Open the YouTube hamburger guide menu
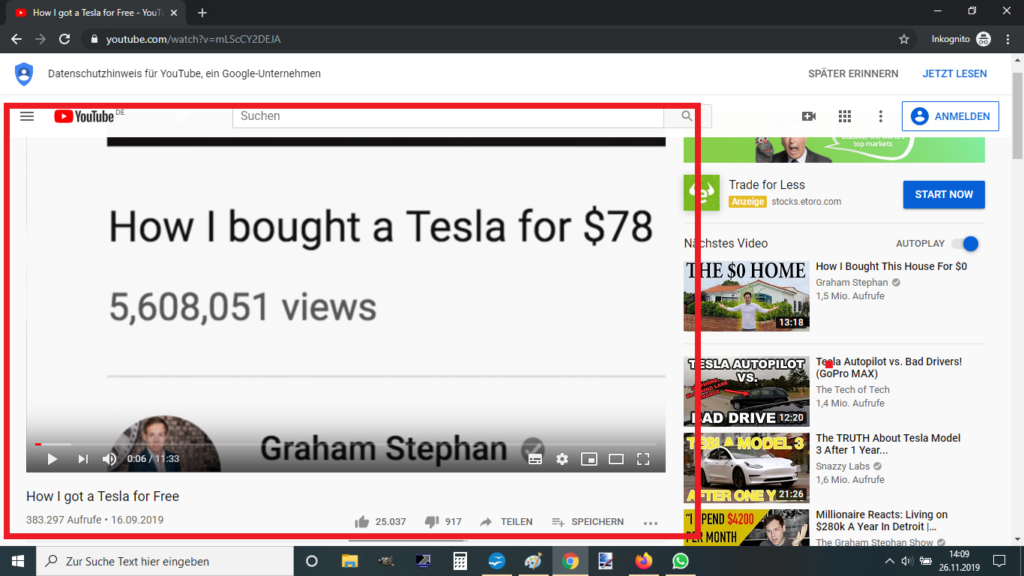 [x=27, y=116]
